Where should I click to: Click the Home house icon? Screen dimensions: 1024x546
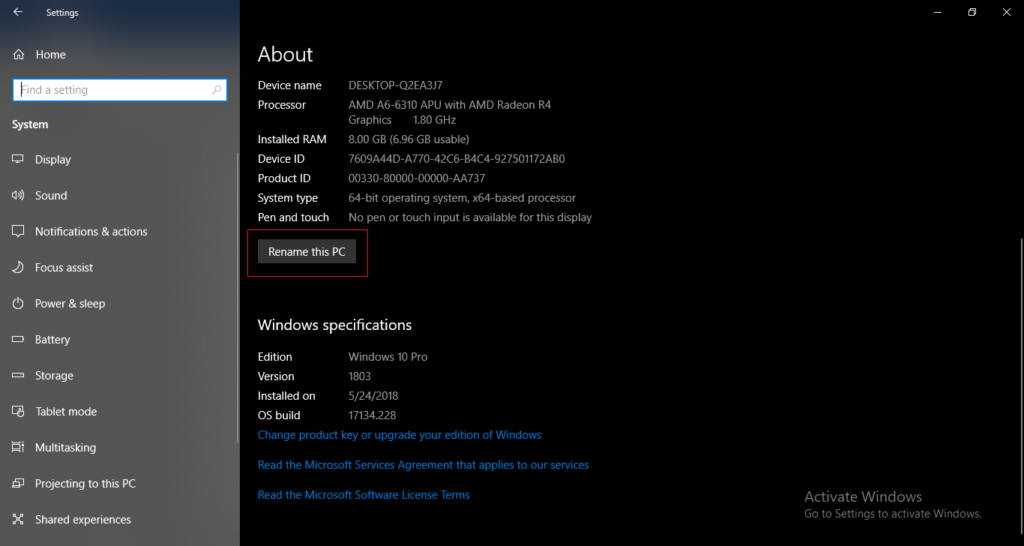[x=19, y=55]
